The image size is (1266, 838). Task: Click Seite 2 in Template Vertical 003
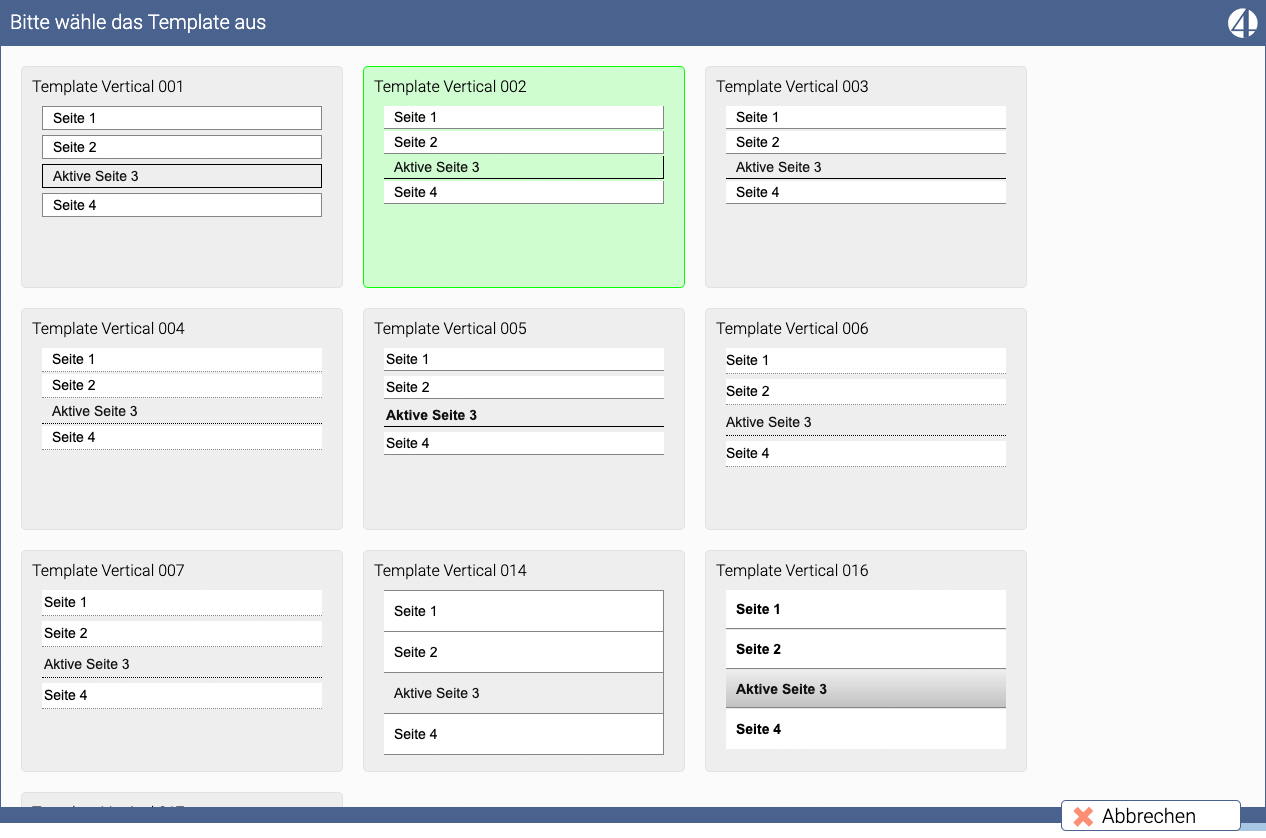pos(866,142)
